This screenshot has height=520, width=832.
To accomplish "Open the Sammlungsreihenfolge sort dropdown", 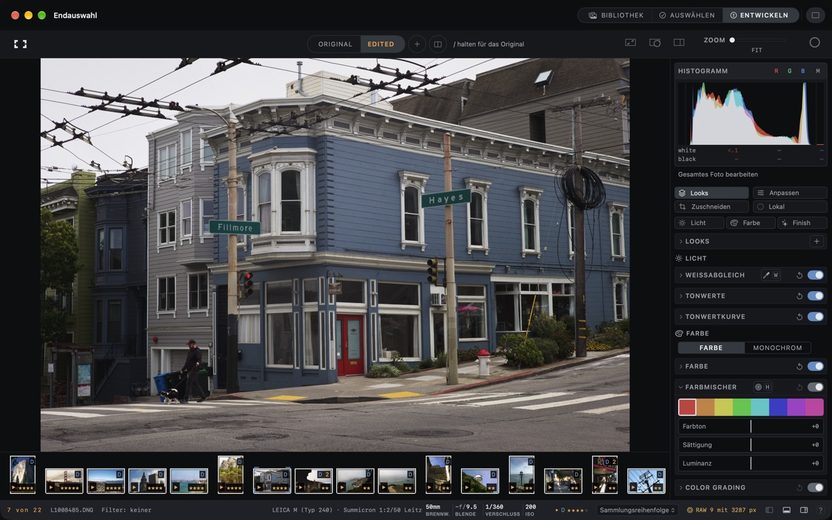I will click(637, 510).
